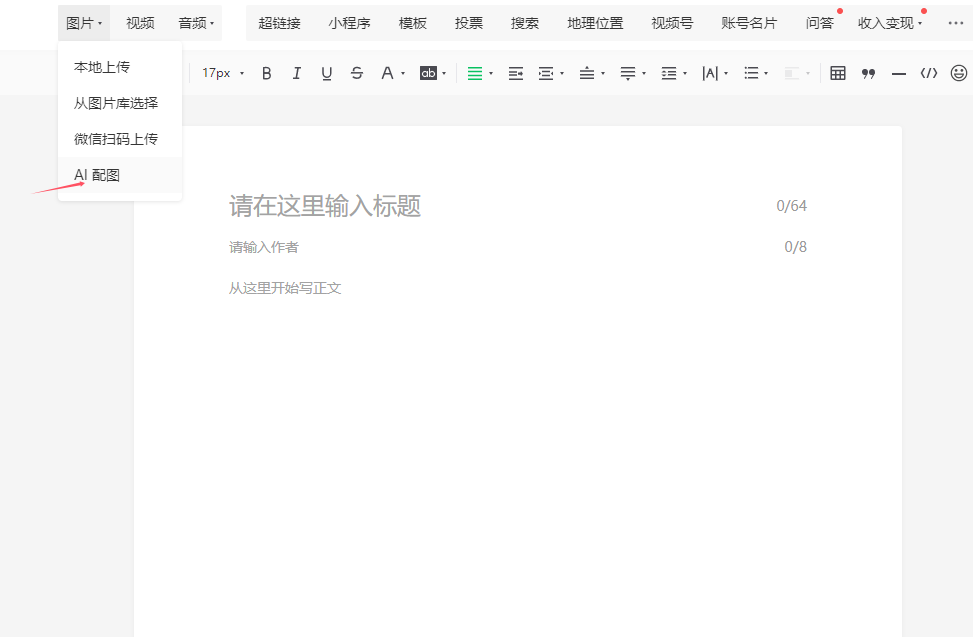
Task: Select AI 配图 menu entry
Action: tap(97, 175)
